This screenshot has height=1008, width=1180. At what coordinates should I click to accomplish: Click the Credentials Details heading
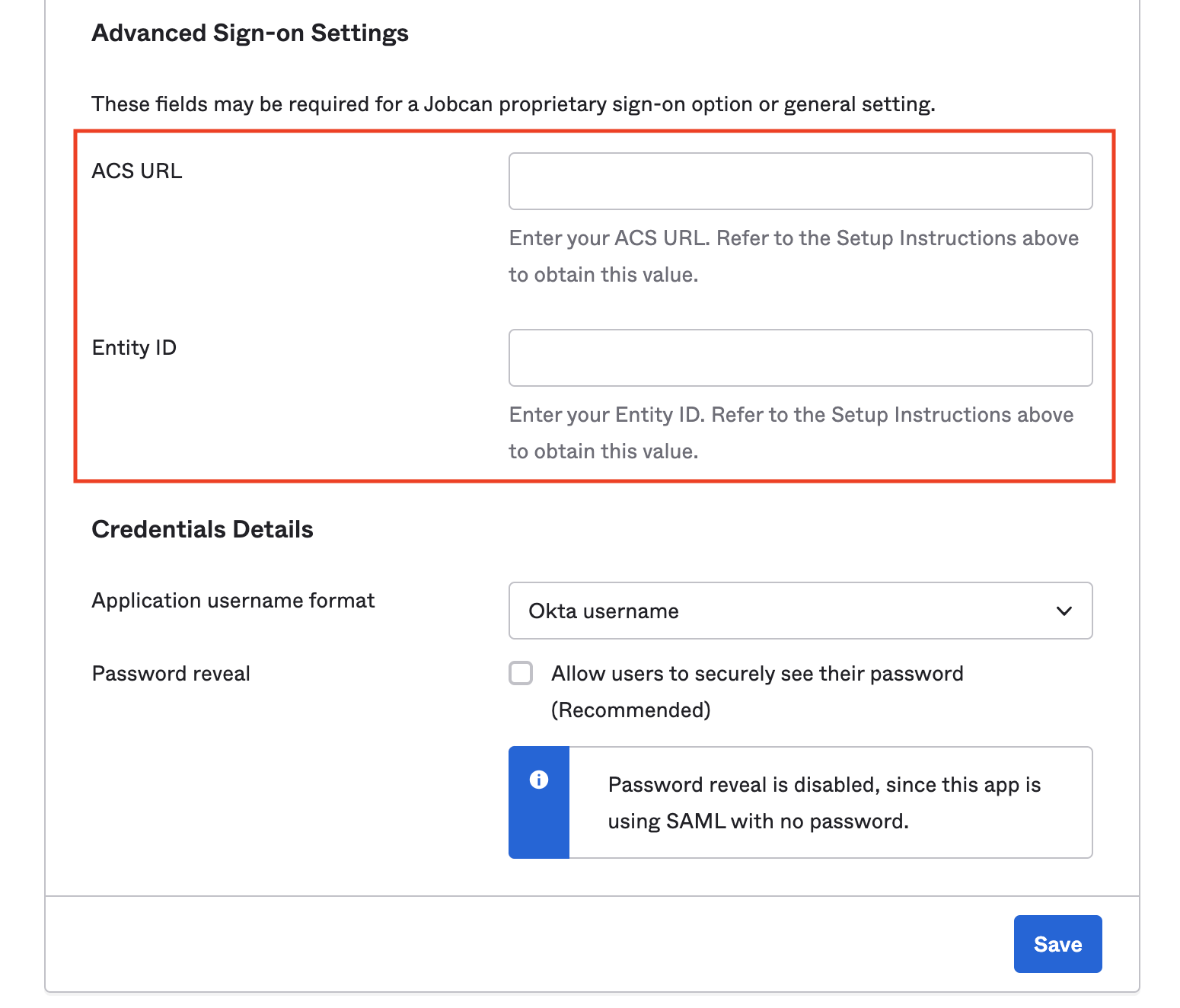[x=203, y=529]
